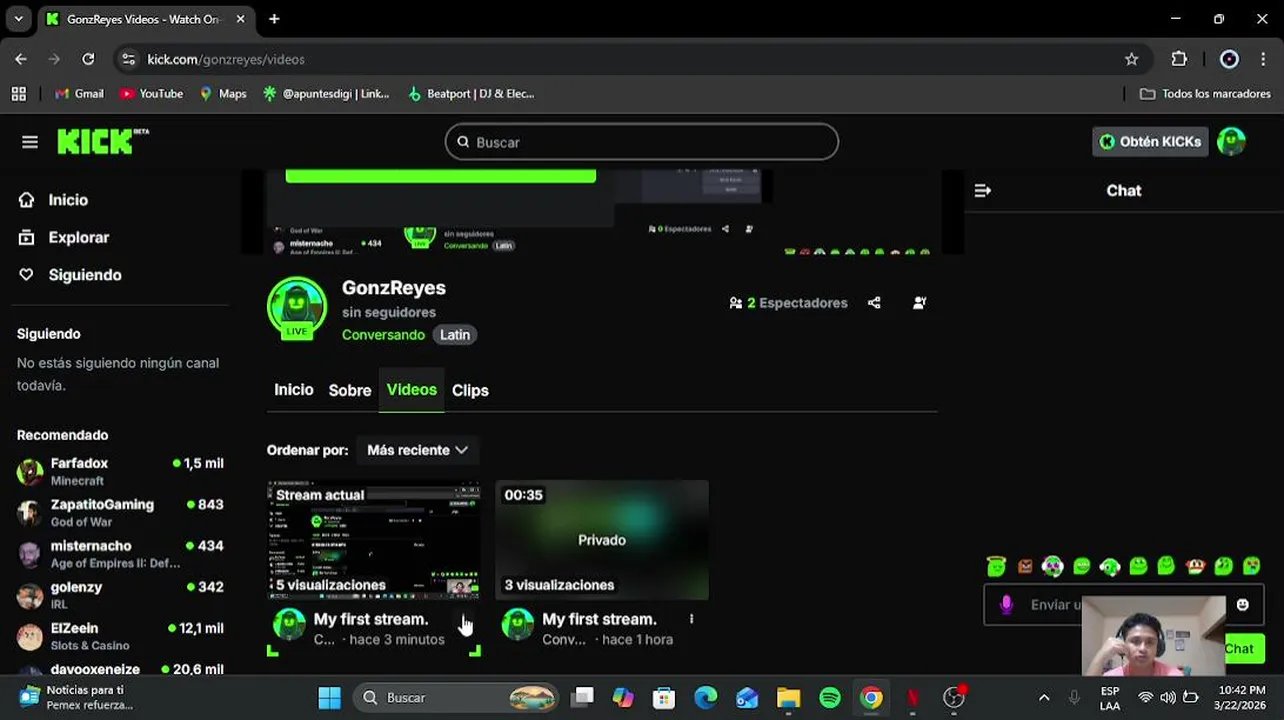The height and width of the screenshot is (720, 1284).
Task: Show hidden system tray icons
Action: coord(1044,697)
